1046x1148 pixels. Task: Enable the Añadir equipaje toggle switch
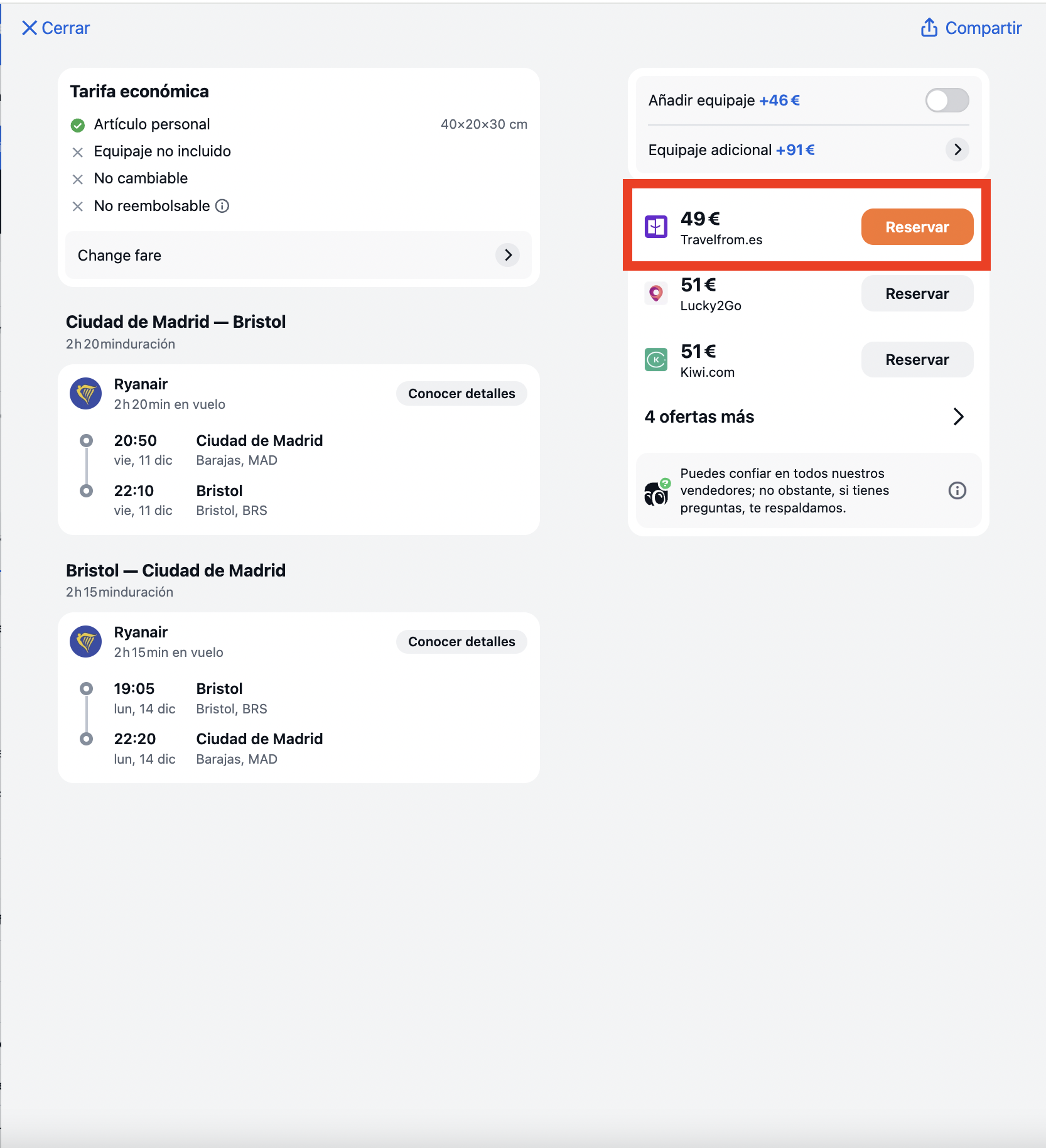(947, 100)
